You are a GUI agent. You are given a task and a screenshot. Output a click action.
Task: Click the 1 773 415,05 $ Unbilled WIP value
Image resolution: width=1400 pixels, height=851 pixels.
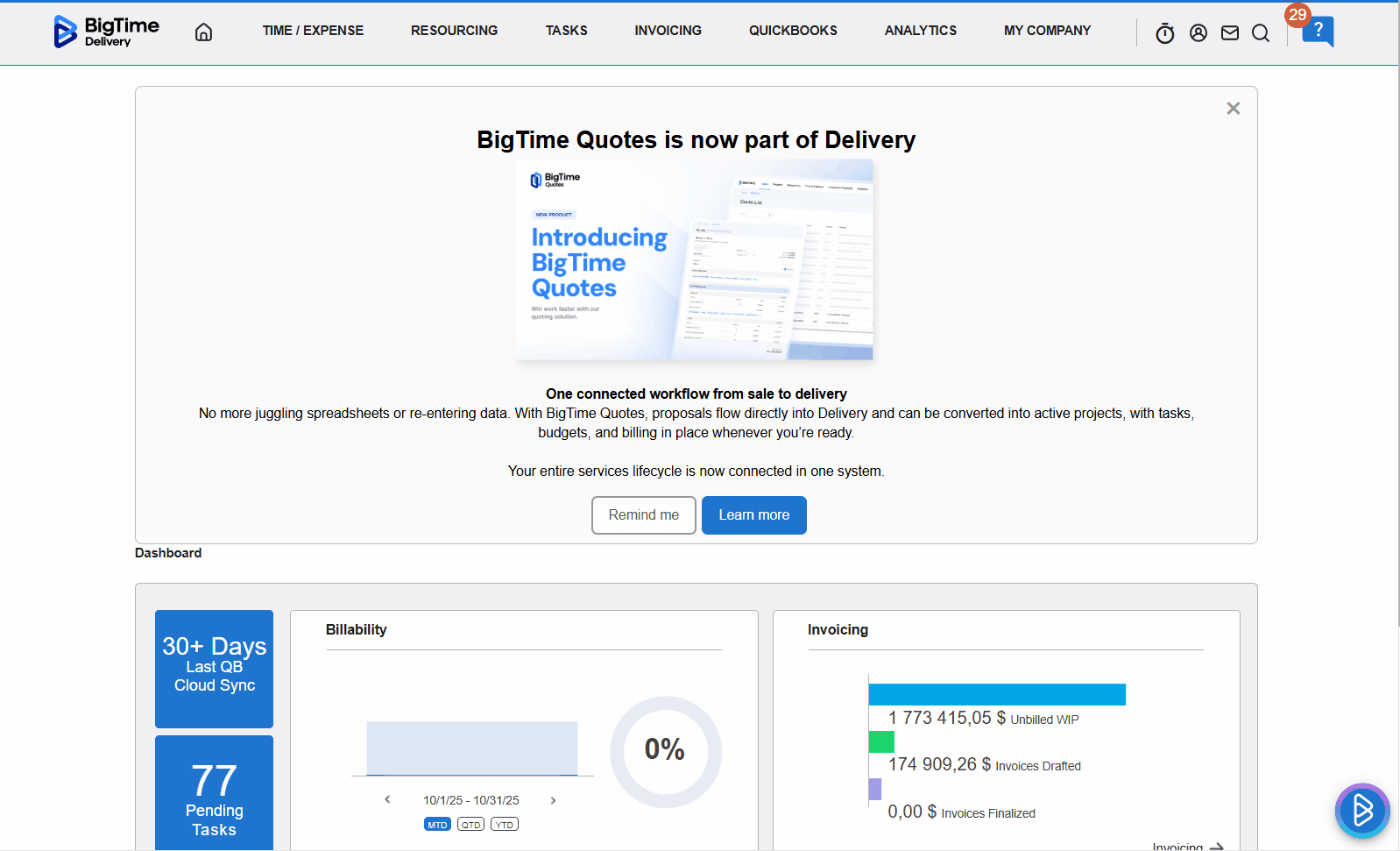coord(983,719)
